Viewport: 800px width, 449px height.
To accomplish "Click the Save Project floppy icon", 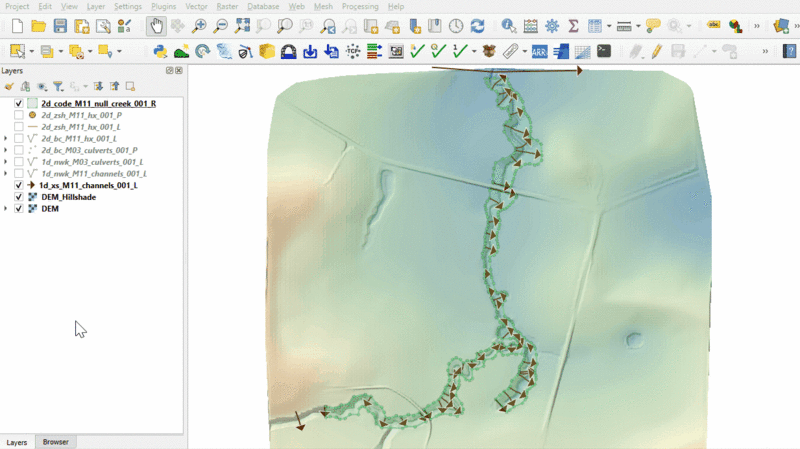I will click(x=61, y=26).
